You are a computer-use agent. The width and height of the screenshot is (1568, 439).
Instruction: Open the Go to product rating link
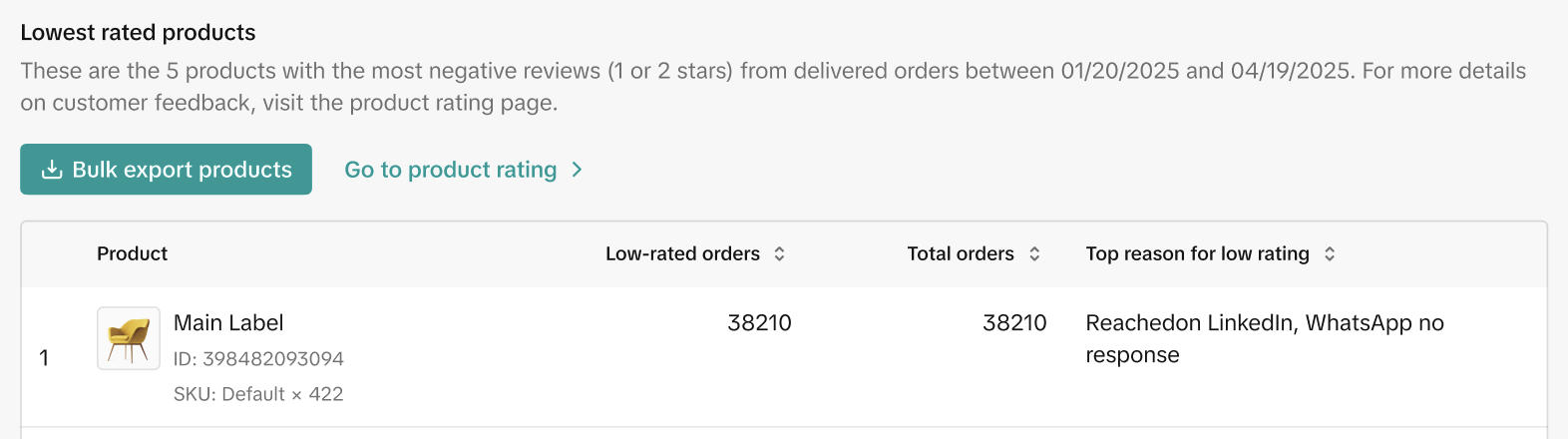[x=450, y=170]
